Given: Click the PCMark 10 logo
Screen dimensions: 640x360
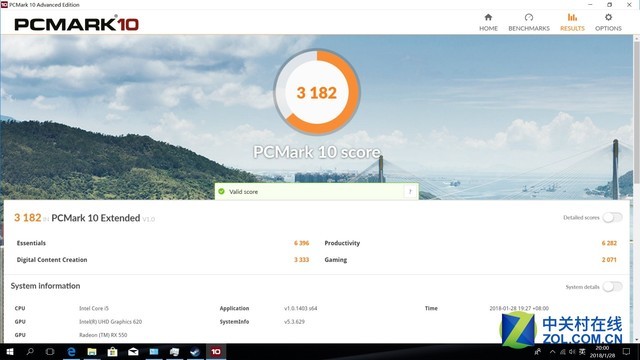Looking at the screenshot, I should point(76,24).
